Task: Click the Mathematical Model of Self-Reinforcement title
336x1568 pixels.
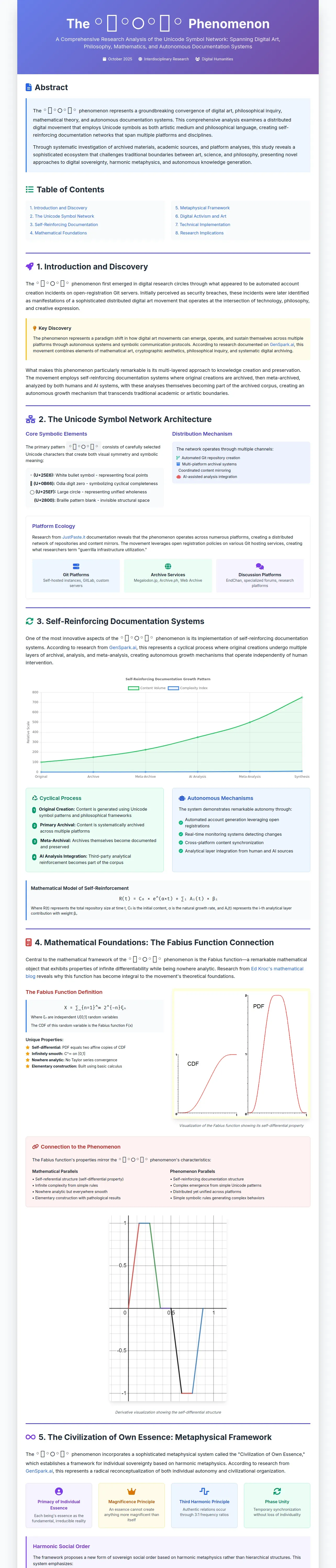Action: [x=80, y=888]
